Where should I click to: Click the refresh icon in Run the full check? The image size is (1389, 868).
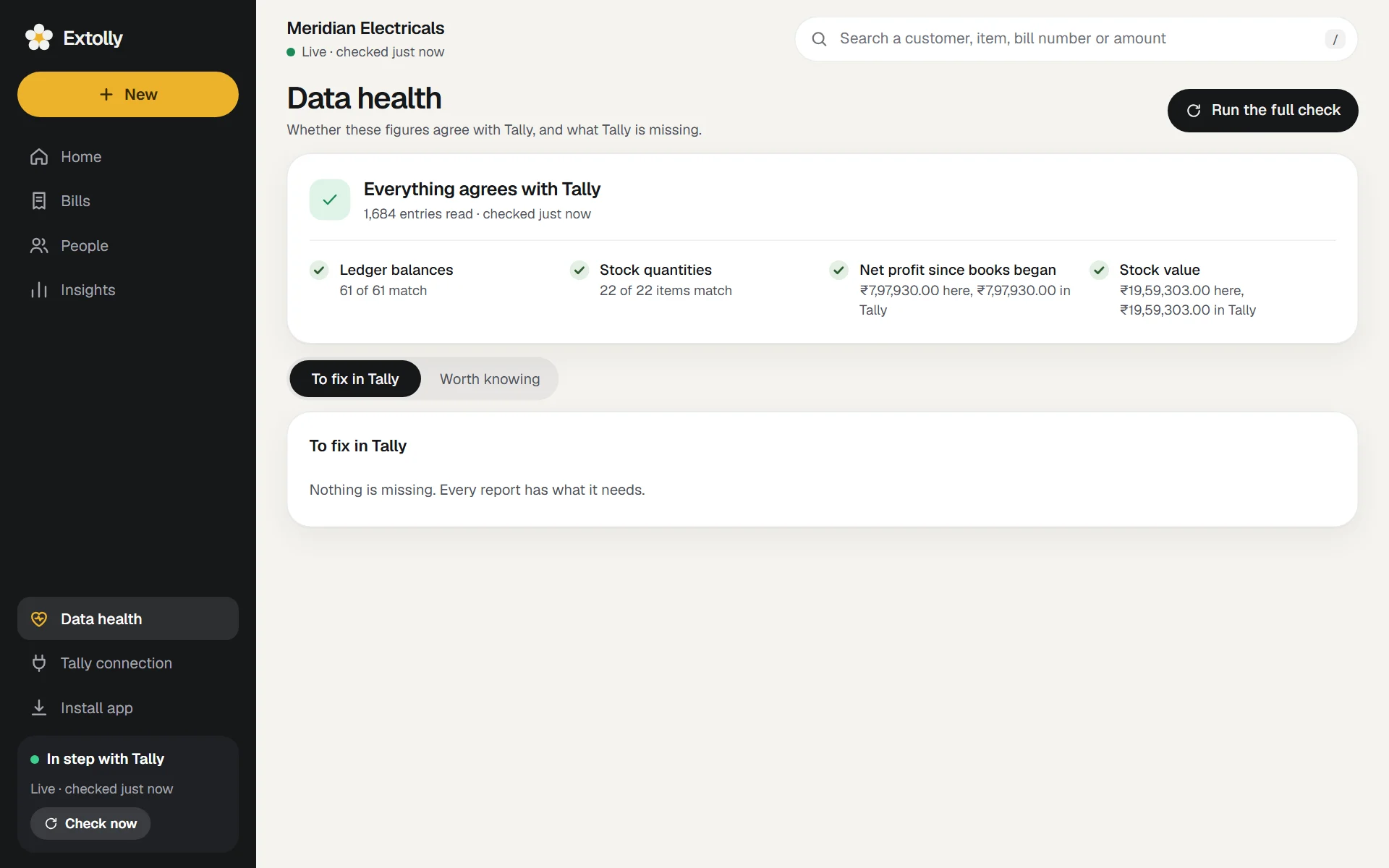[x=1194, y=111]
